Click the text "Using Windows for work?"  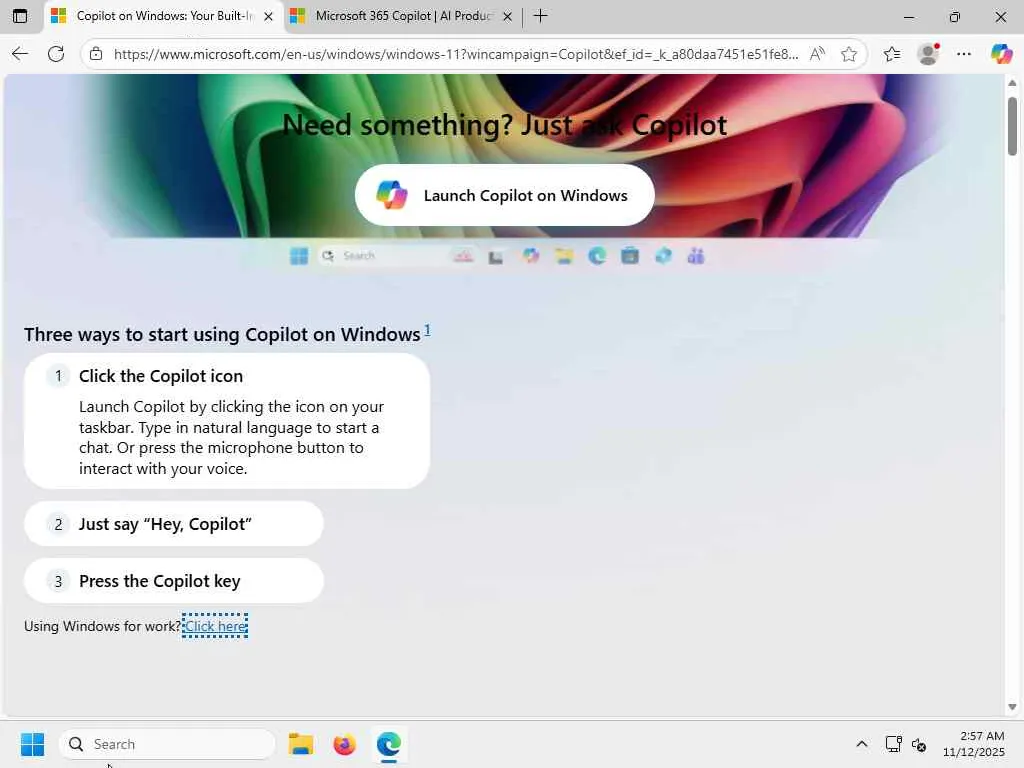tap(103, 626)
